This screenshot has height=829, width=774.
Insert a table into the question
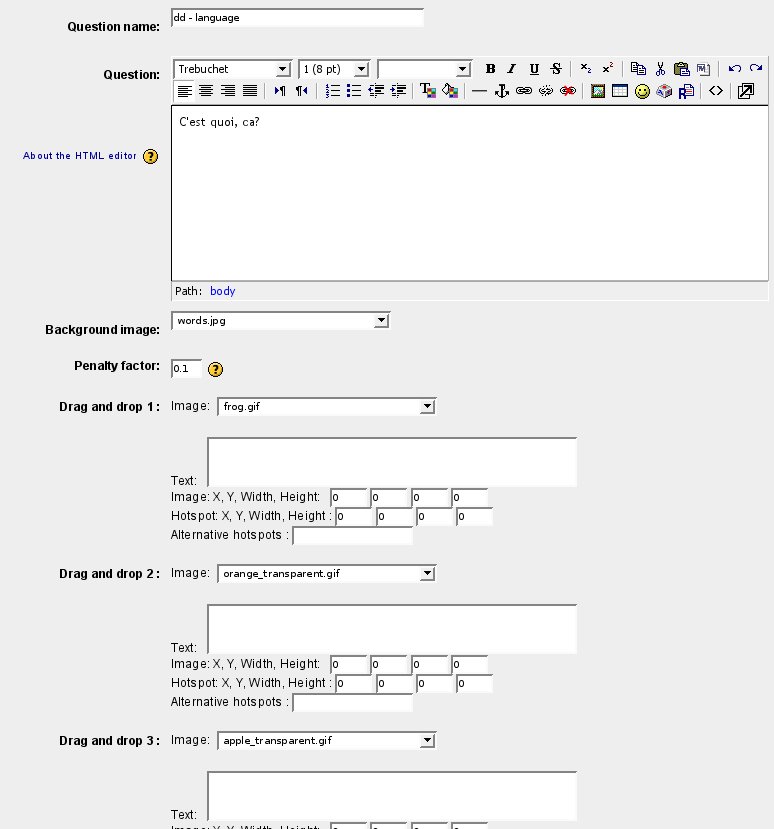coord(619,91)
